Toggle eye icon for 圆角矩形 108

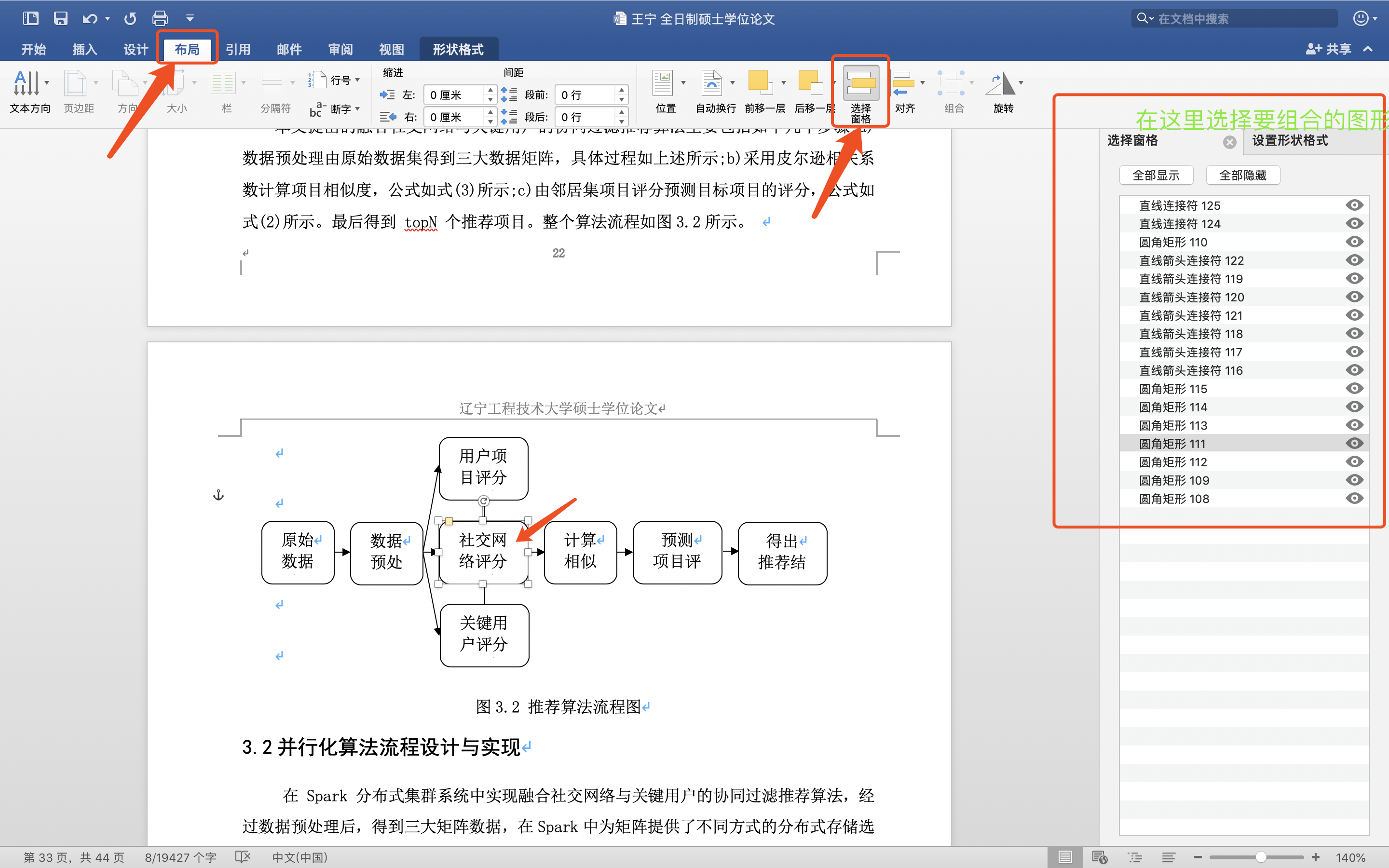pyautogui.click(x=1354, y=498)
